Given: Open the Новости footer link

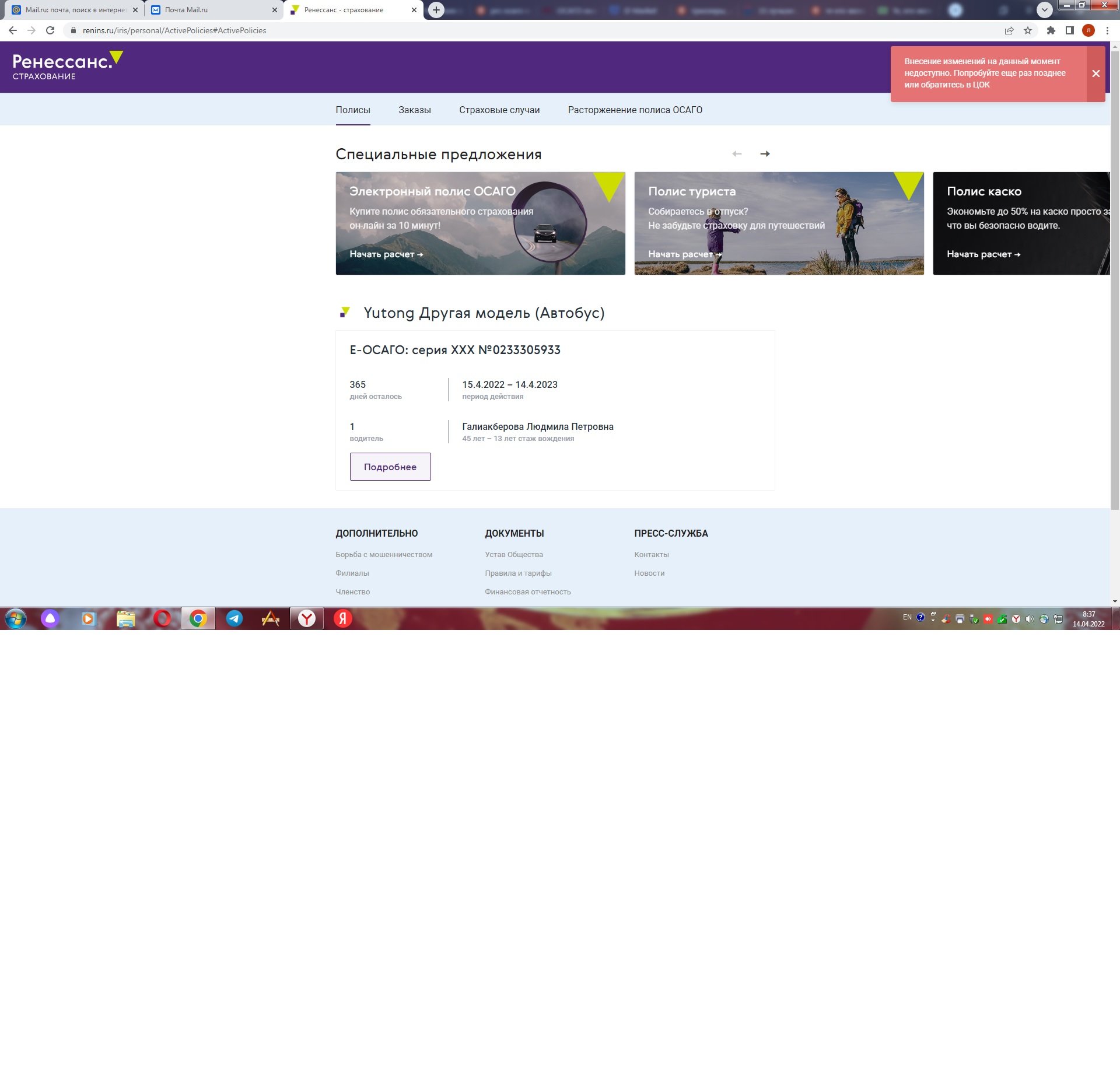Looking at the screenshot, I should 649,573.
